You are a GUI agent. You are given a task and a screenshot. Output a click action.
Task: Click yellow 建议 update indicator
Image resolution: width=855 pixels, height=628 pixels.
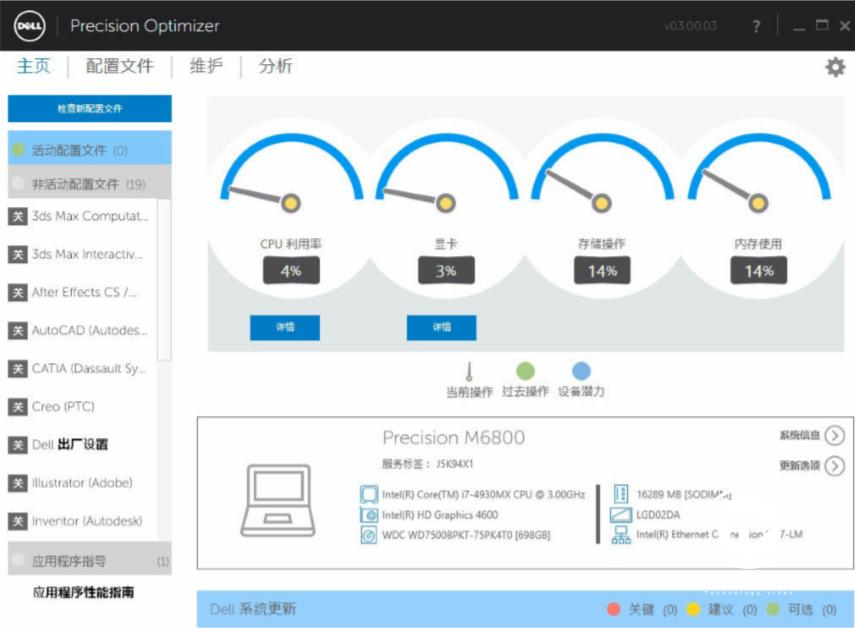click(x=693, y=609)
